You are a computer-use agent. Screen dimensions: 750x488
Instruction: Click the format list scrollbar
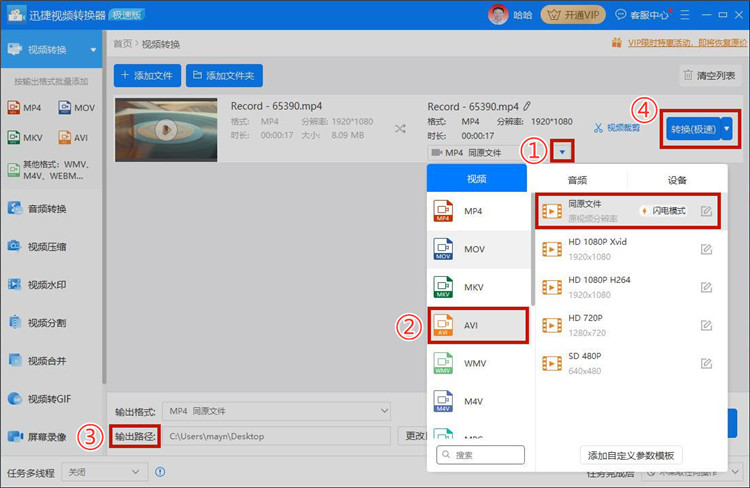533,249
